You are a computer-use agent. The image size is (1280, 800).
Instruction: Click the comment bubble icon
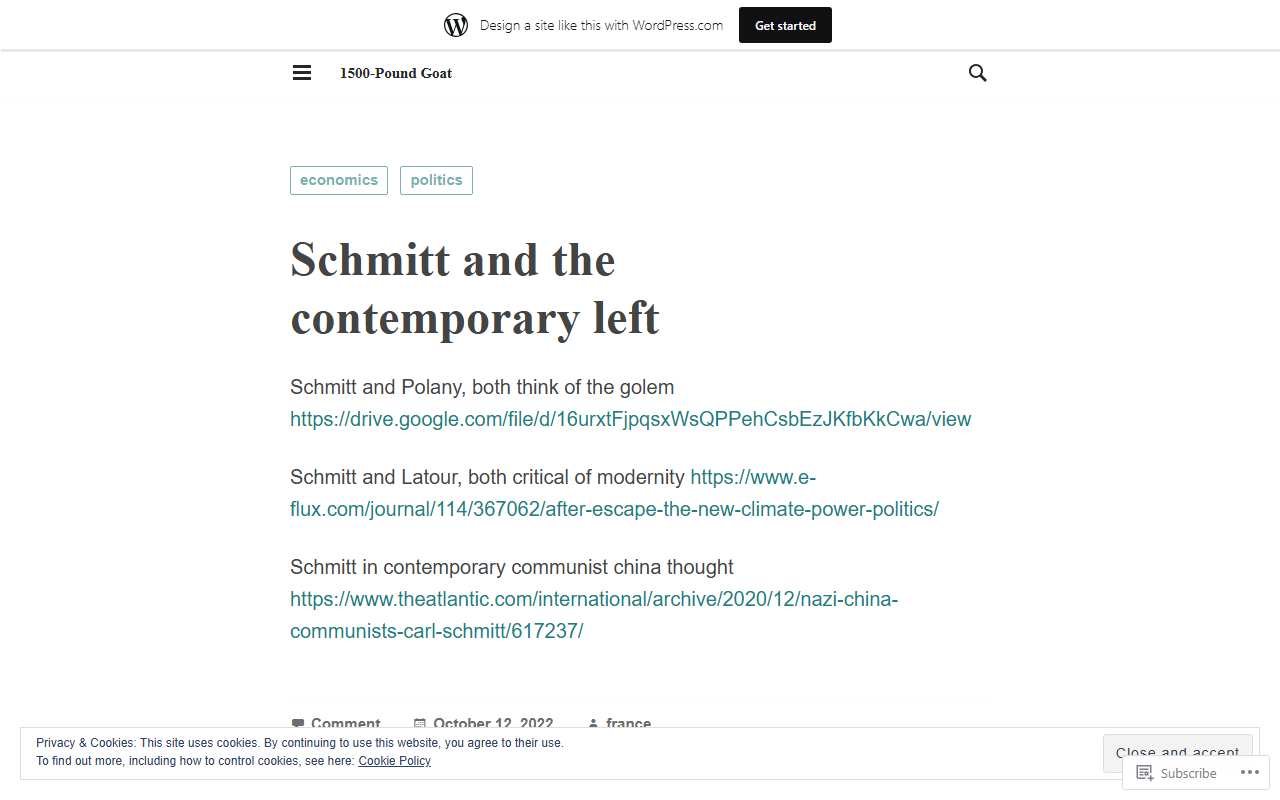click(x=297, y=723)
